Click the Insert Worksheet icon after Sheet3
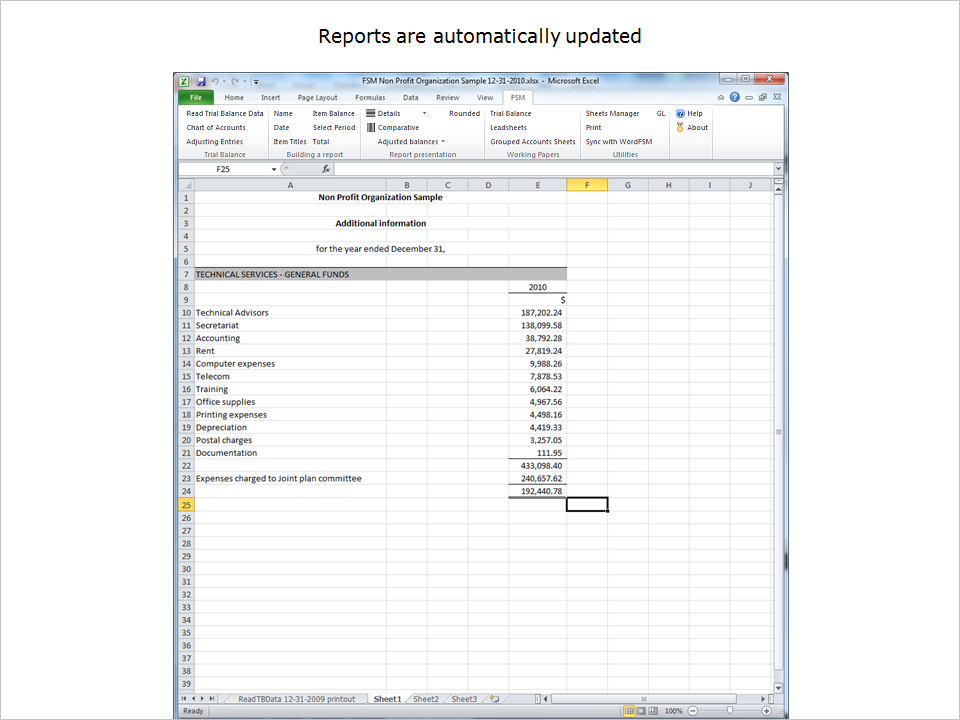Screen dimensions: 960x720 tap(494, 699)
